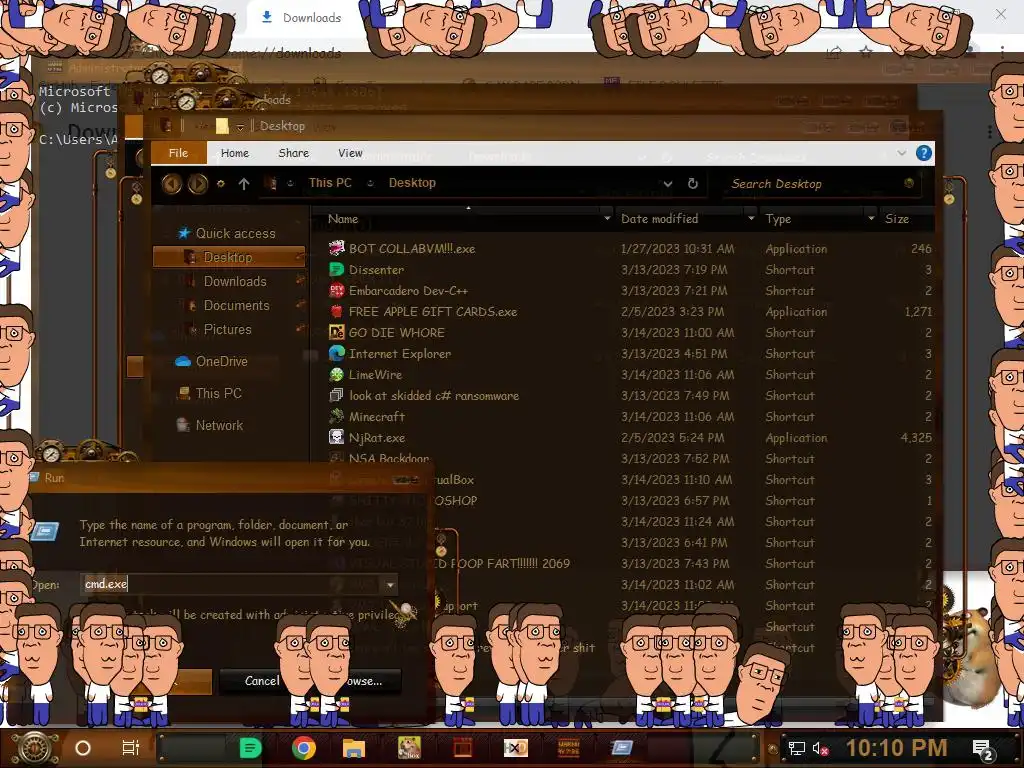Open recent locations dropdown beside forward arrow

pyautogui.click(x=221, y=184)
